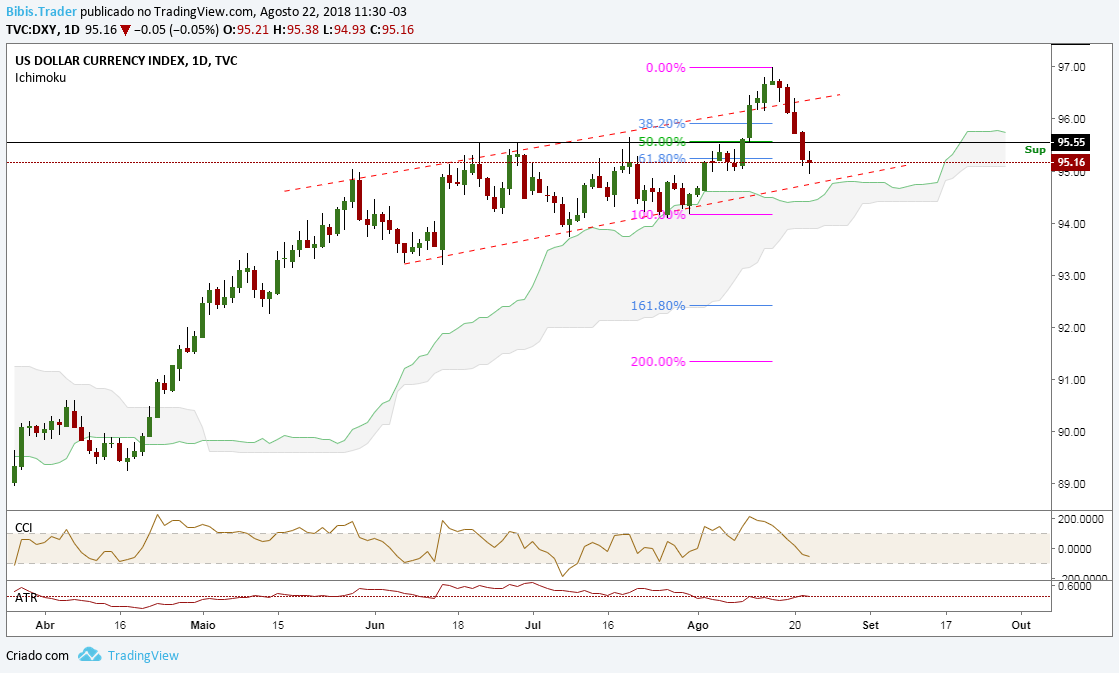Click the TradingView logo icon
Image resolution: width=1119 pixels, height=673 pixels.
89,654
